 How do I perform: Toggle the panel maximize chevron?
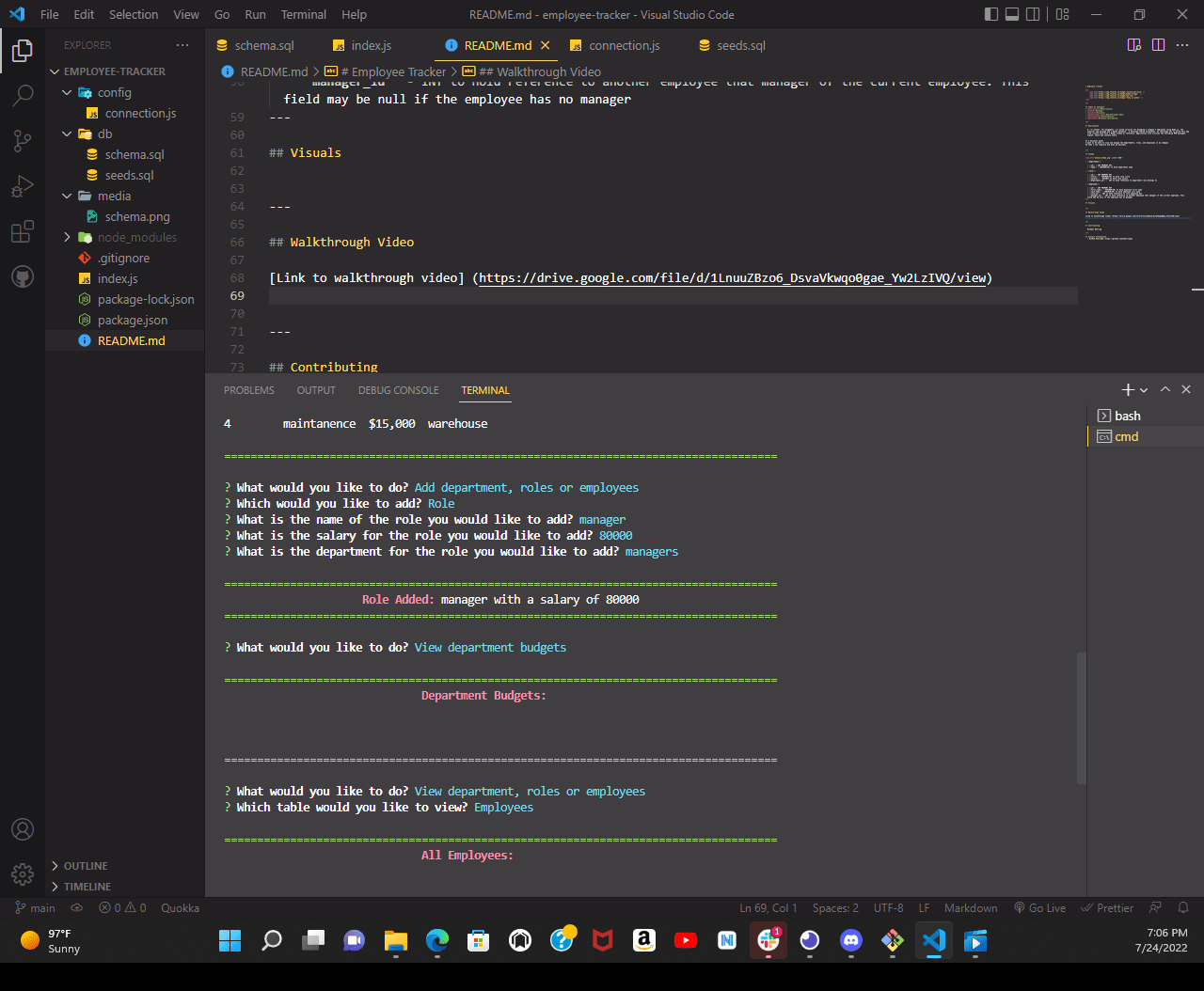click(1165, 388)
